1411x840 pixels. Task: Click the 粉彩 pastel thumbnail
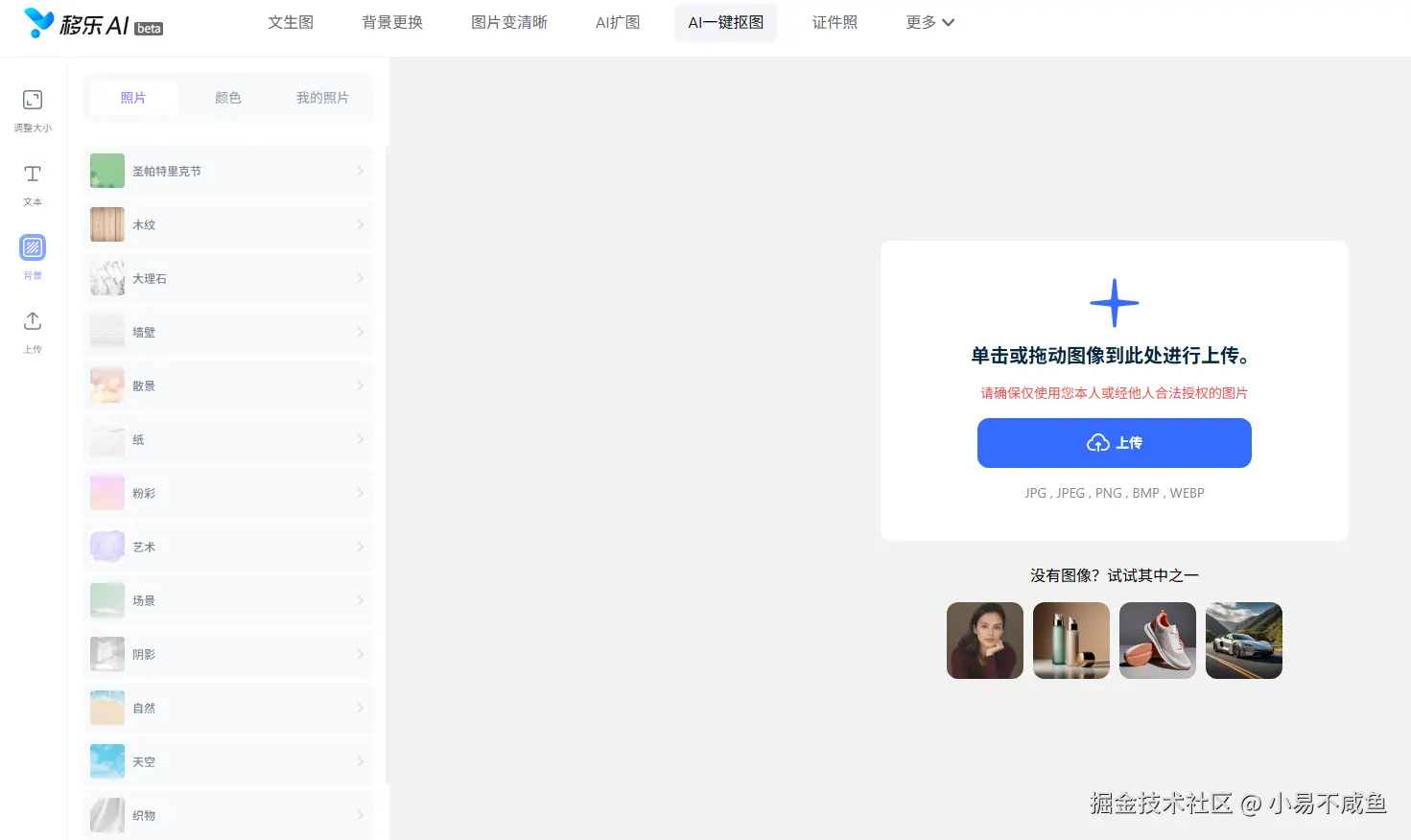107,493
